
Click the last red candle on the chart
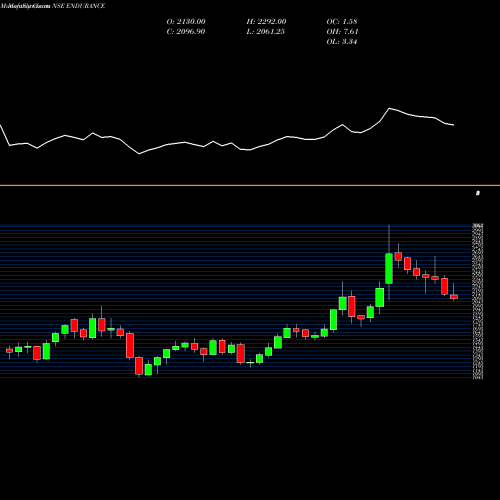tap(454, 297)
